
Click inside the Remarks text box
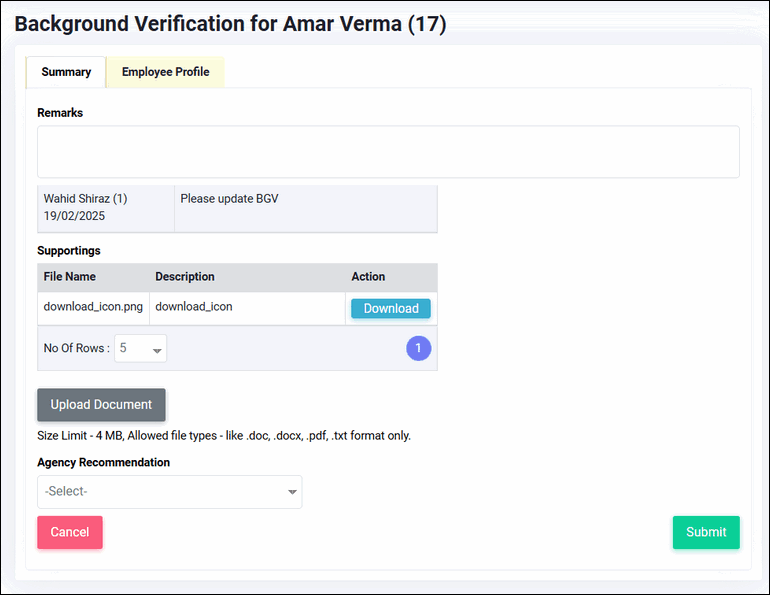(388, 152)
